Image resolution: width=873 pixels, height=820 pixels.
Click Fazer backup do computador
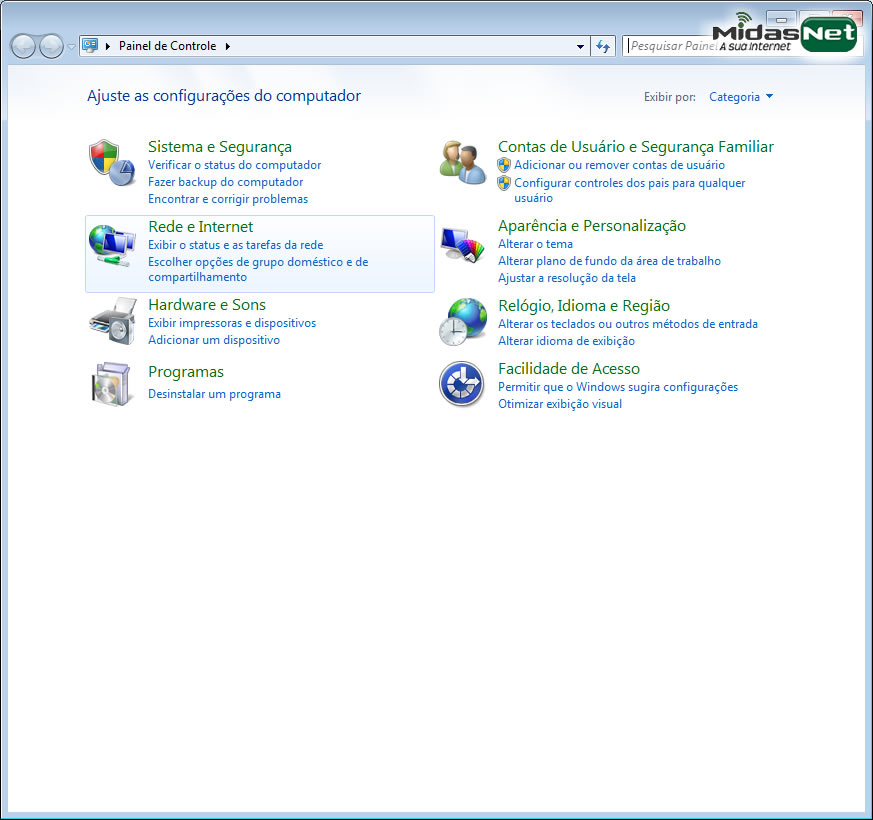point(225,182)
